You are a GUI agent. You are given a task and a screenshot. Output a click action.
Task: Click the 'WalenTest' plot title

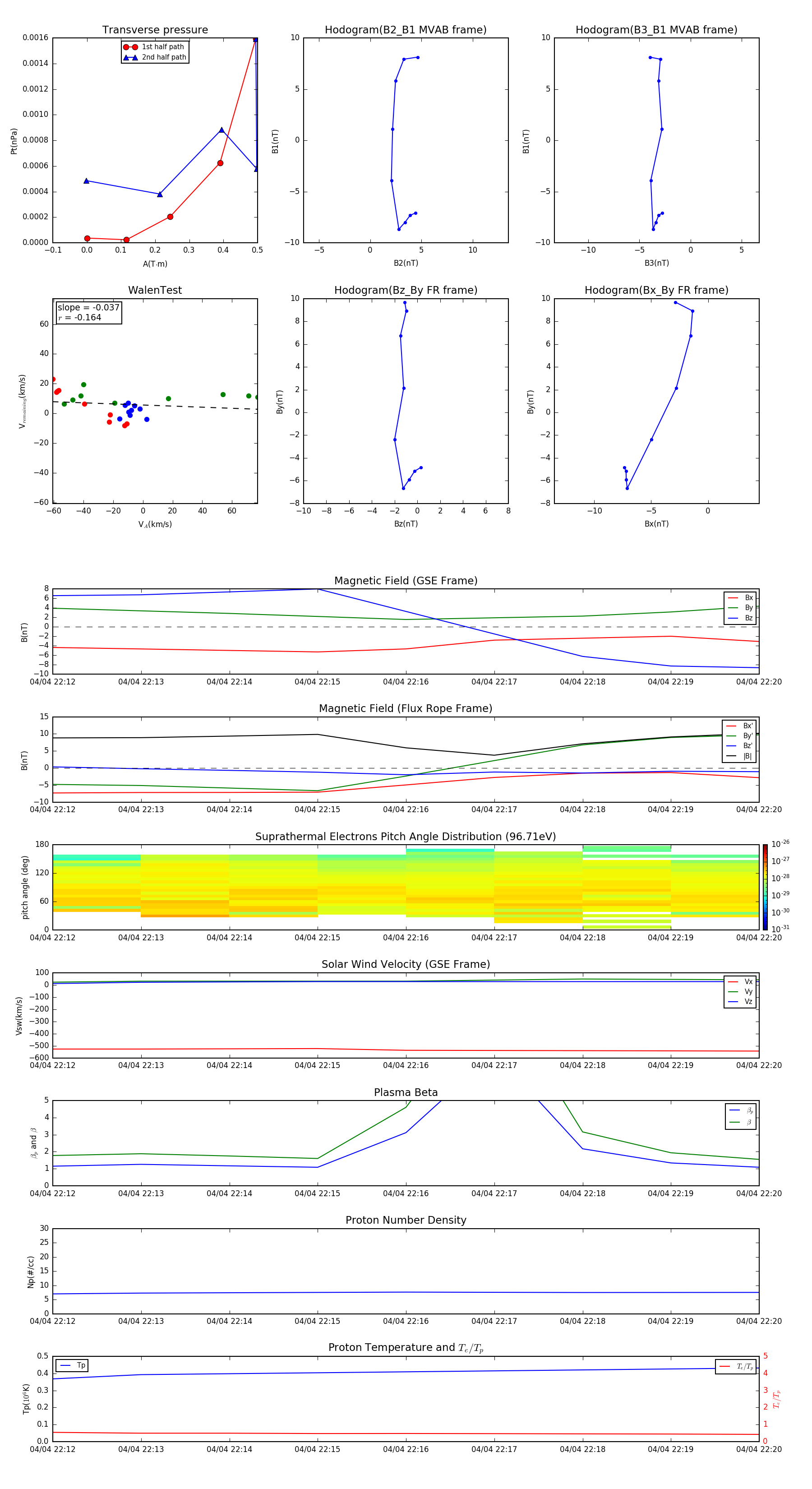pyautogui.click(x=155, y=290)
